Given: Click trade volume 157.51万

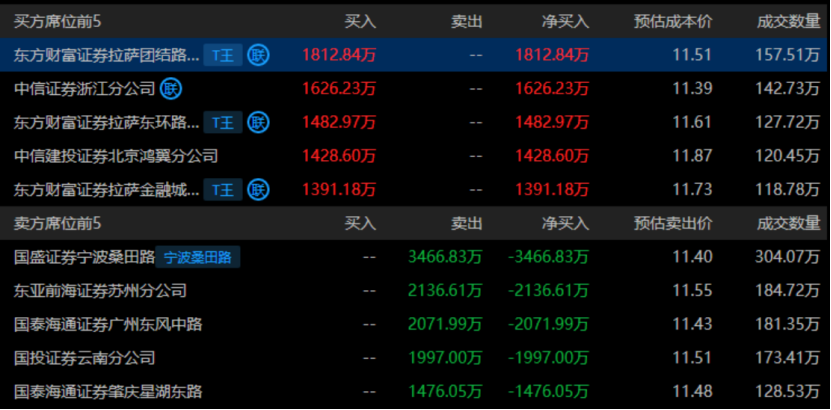Looking at the screenshot, I should (x=788, y=55).
